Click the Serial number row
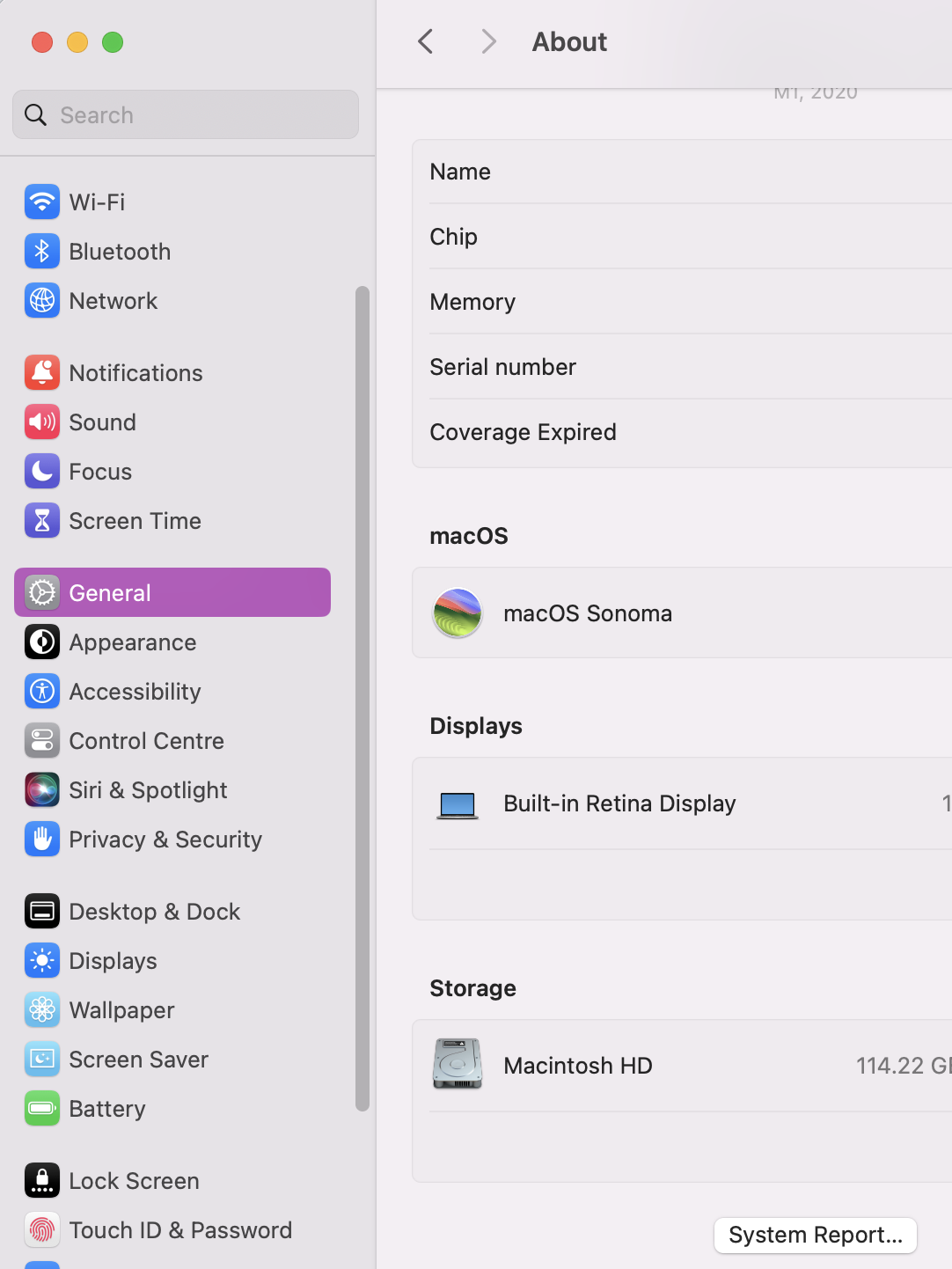 point(682,367)
